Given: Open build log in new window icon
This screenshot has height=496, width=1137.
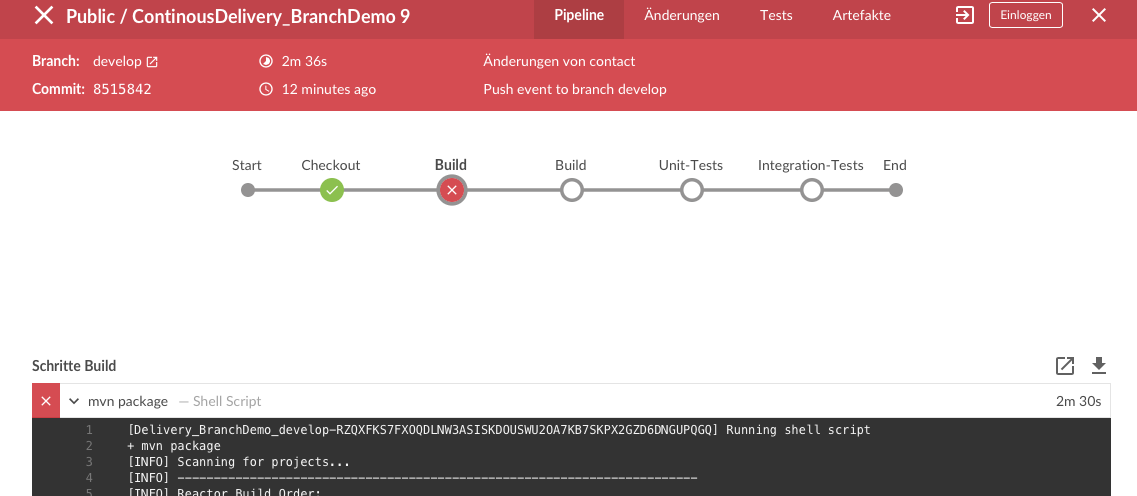Looking at the screenshot, I should pyautogui.click(x=1064, y=365).
